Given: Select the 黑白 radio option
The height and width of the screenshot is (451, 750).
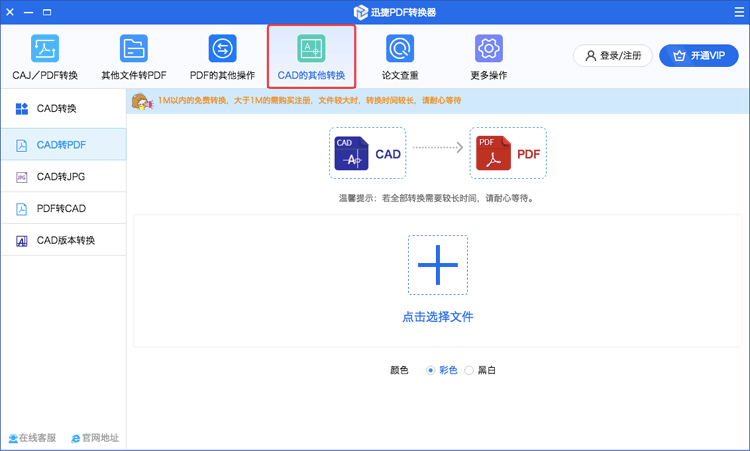Looking at the screenshot, I should tap(469, 370).
